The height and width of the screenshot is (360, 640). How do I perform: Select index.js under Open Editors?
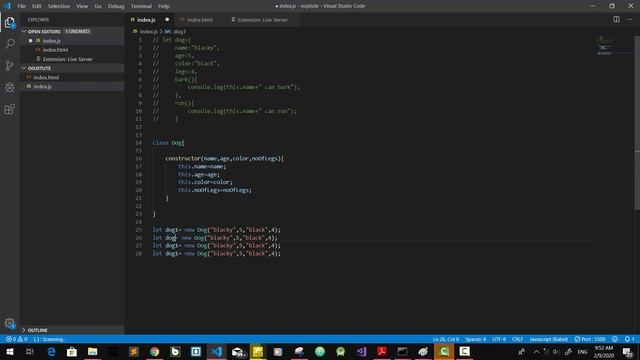[x=52, y=41]
